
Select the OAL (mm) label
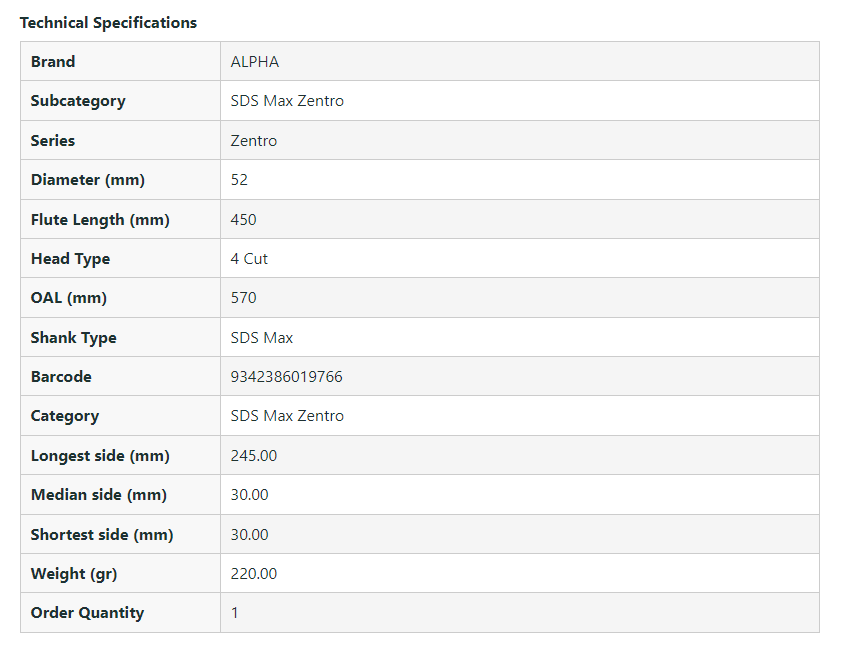[69, 298]
